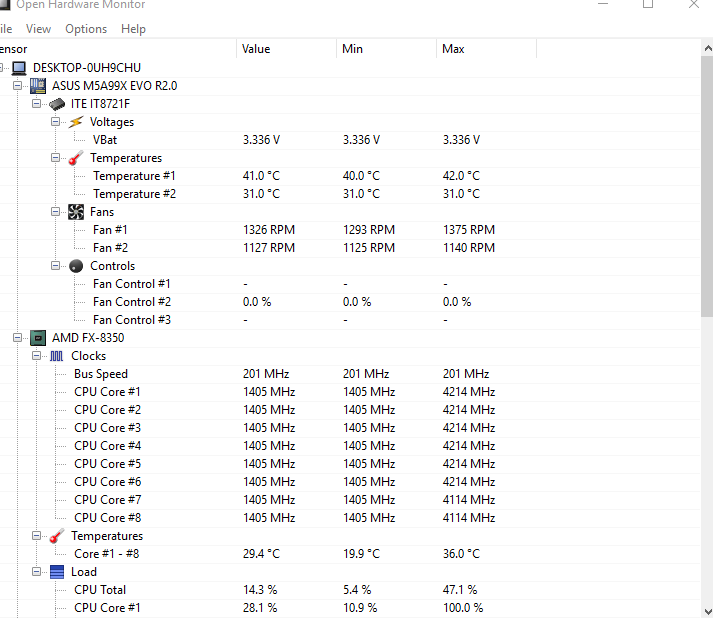The width and height of the screenshot is (713, 618).
Task: Click the thermometer icon beside CPU Temperatures
Action: 57,536
